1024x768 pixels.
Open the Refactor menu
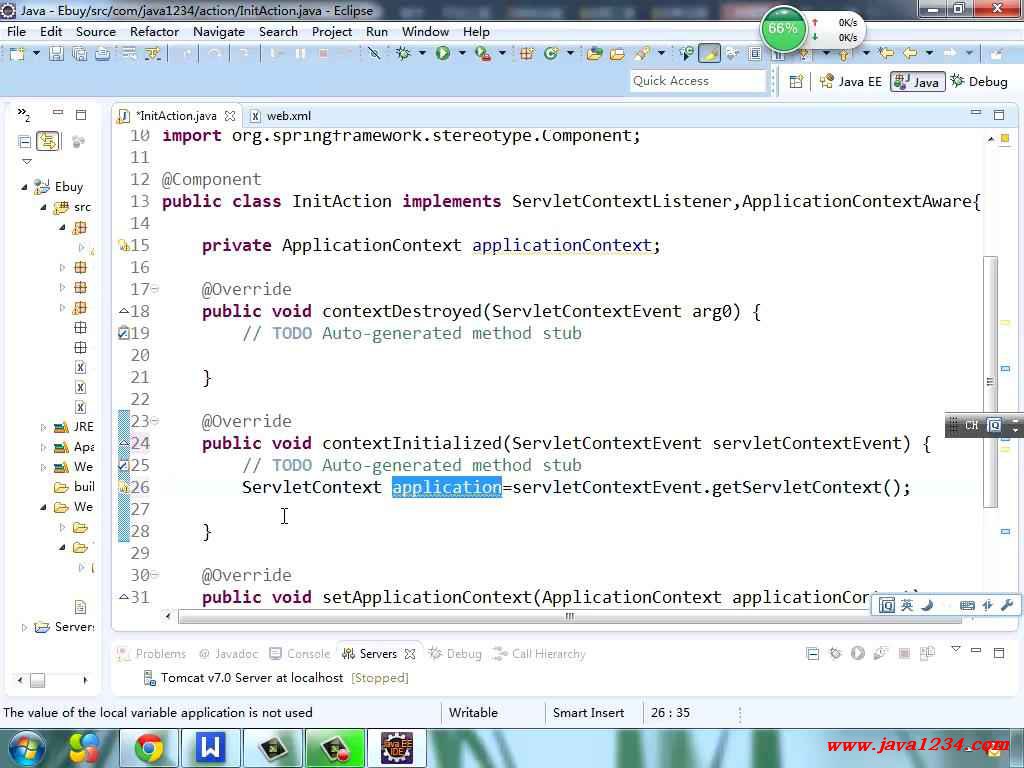(154, 31)
